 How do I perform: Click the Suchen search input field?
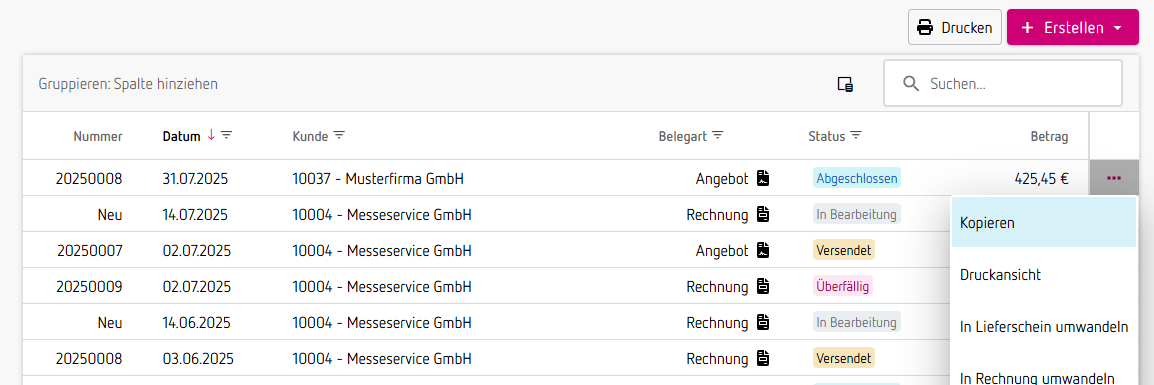[1002, 84]
